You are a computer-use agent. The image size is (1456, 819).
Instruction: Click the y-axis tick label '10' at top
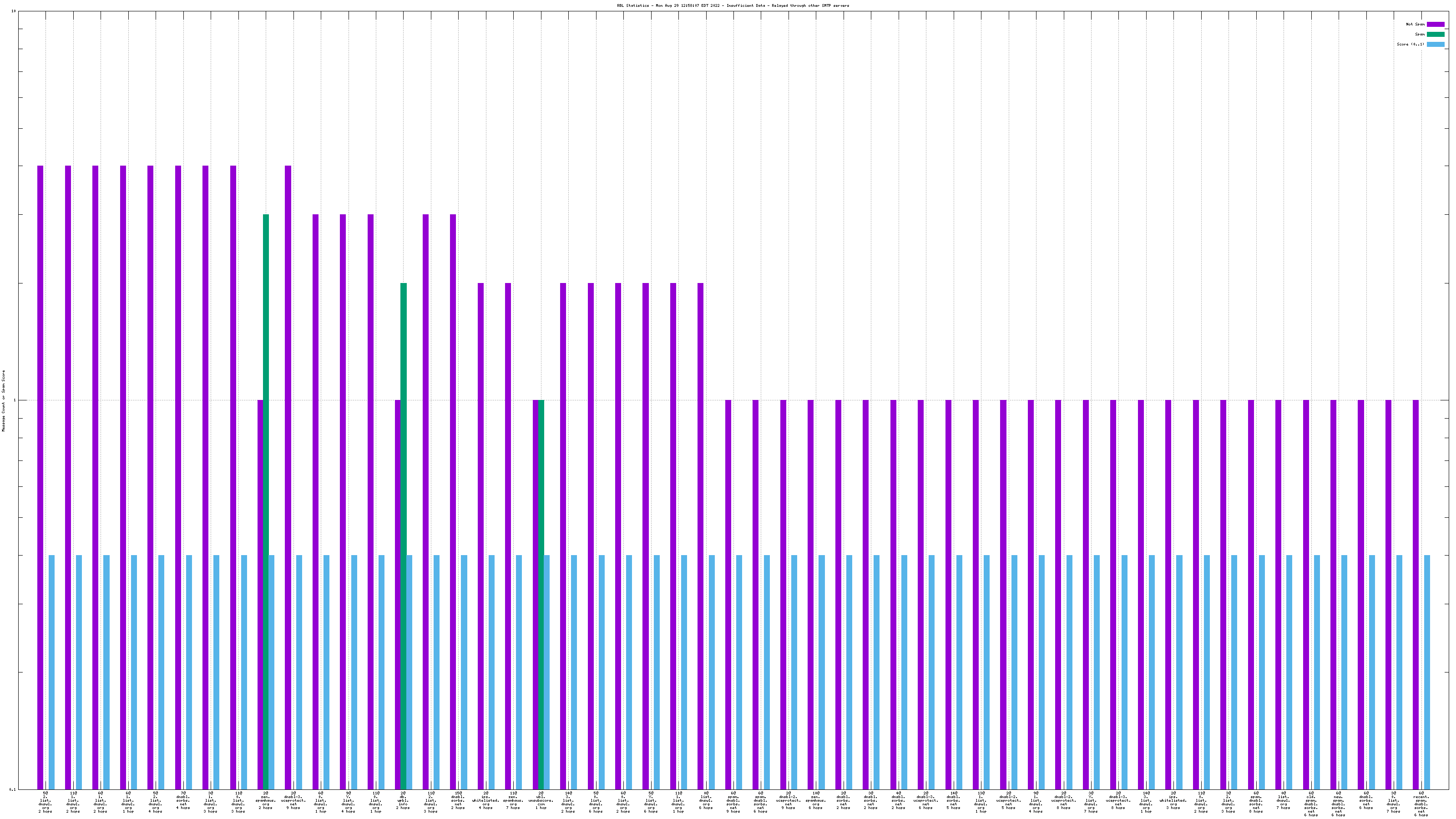pos(14,11)
